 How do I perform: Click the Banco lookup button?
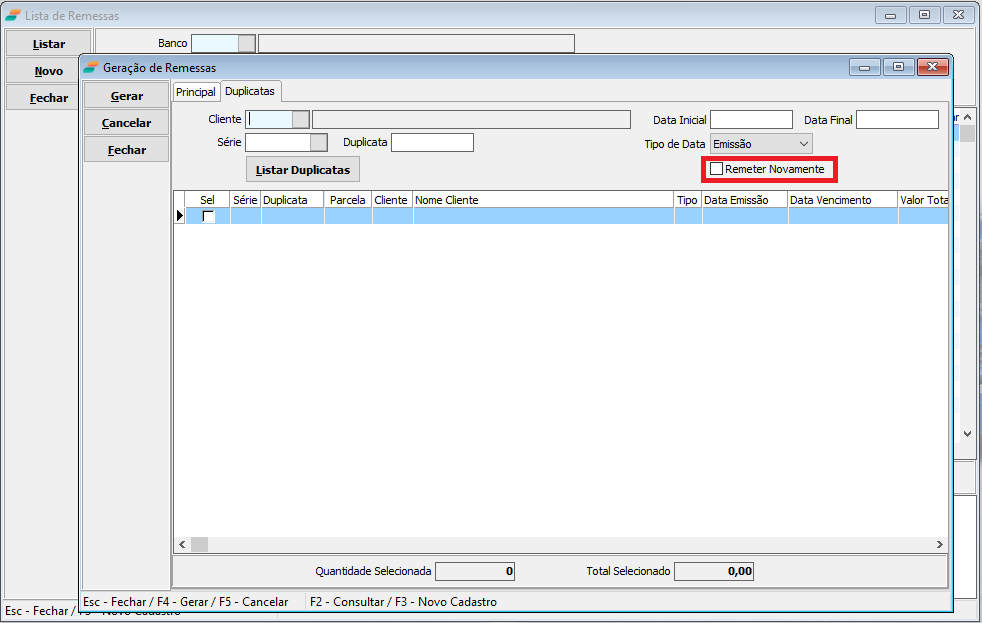(x=247, y=44)
